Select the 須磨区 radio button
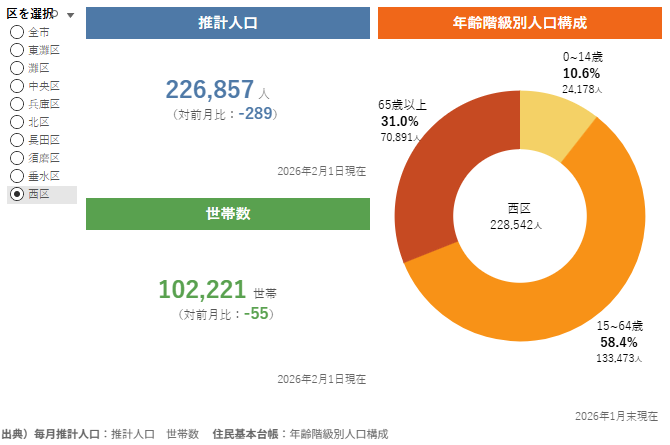 (x=17, y=158)
